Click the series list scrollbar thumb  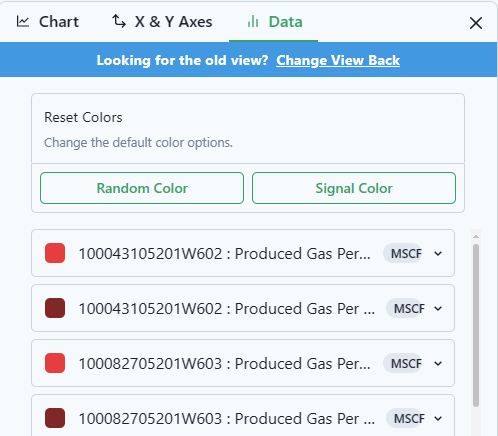pos(476,325)
